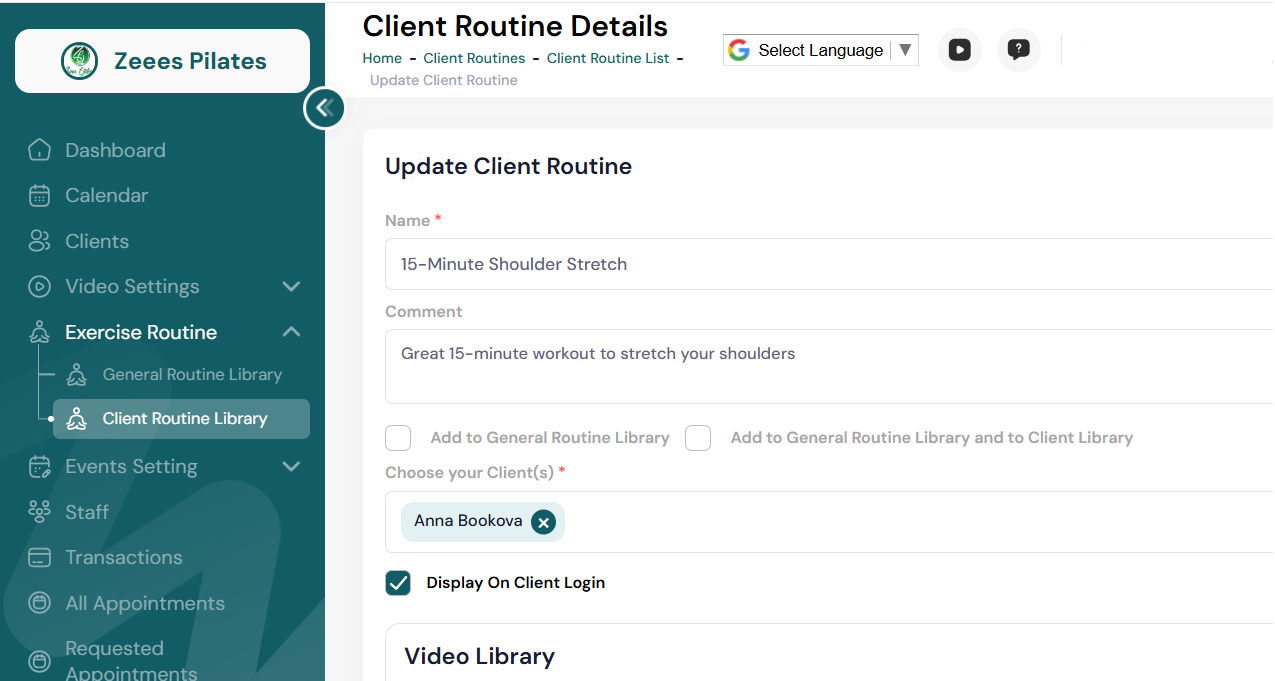Screen dimensions: 1275x681
Task: Click the Video Library section heading
Action: point(479,656)
